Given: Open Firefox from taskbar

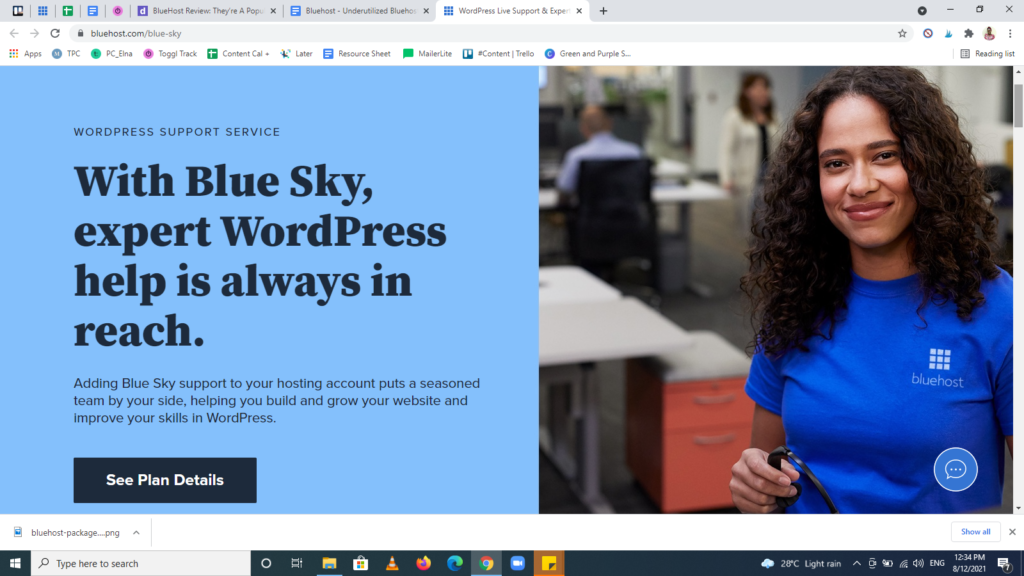Looking at the screenshot, I should pyautogui.click(x=423, y=563).
